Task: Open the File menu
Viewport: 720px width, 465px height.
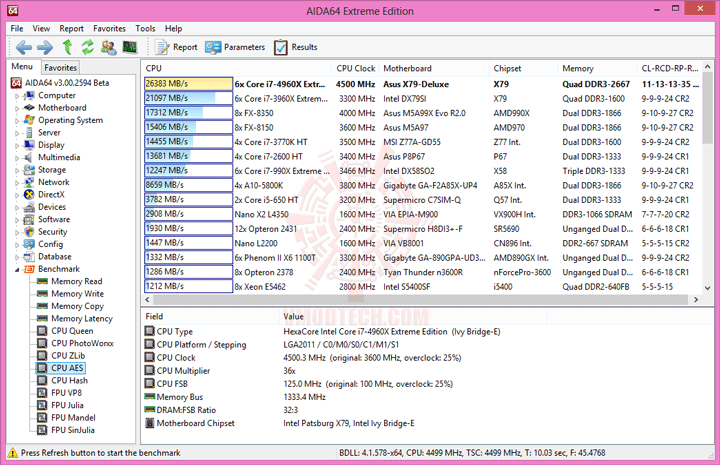Action: pos(17,28)
